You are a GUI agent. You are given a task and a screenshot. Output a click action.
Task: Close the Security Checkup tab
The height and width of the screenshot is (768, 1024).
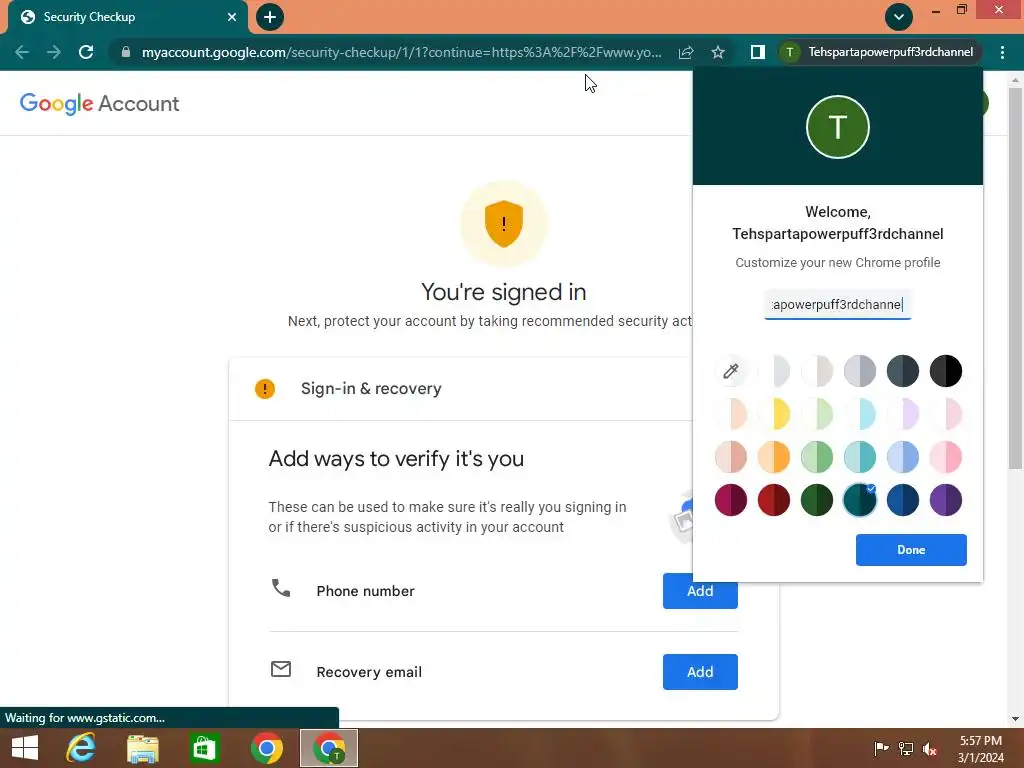[231, 17]
